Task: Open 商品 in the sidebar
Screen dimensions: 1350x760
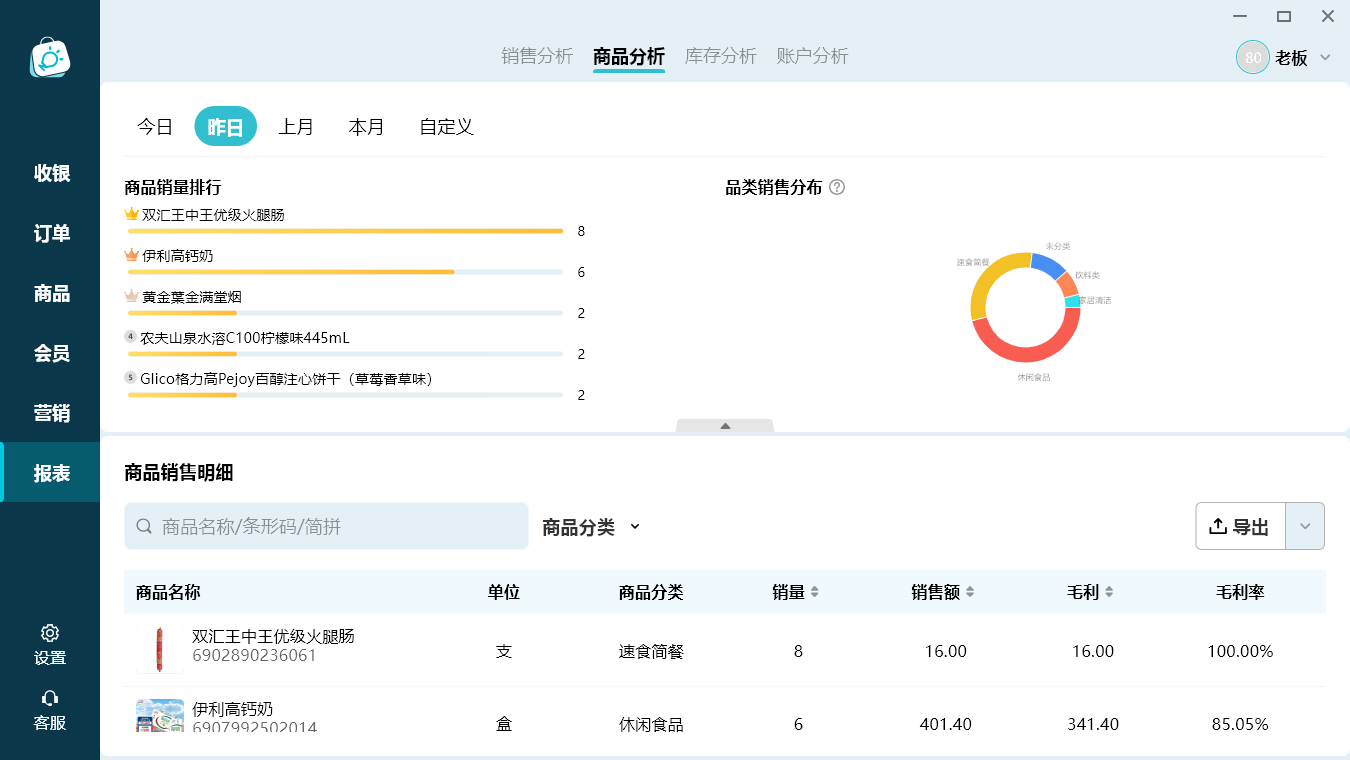Action: tap(50, 293)
